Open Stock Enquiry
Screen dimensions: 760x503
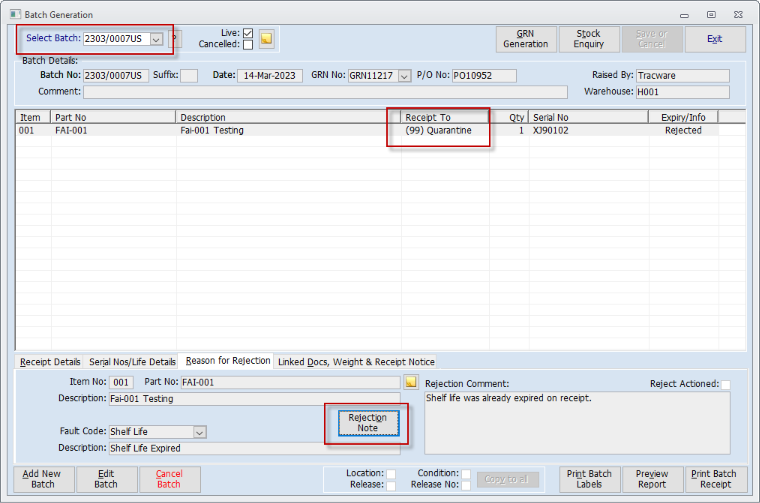click(x=588, y=39)
